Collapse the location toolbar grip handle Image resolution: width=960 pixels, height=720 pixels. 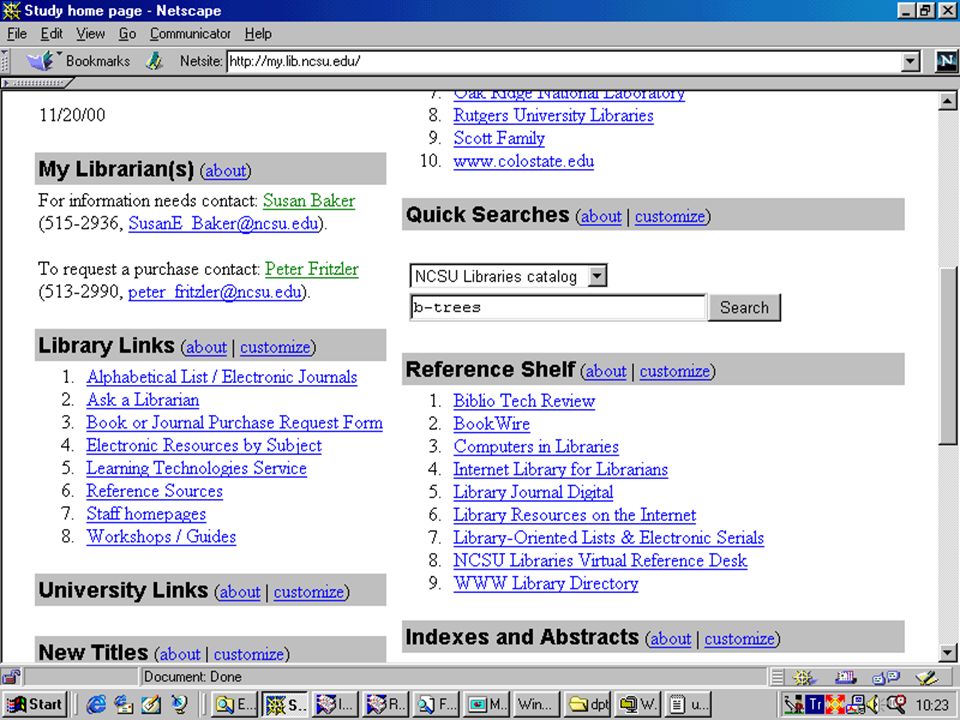(5, 61)
